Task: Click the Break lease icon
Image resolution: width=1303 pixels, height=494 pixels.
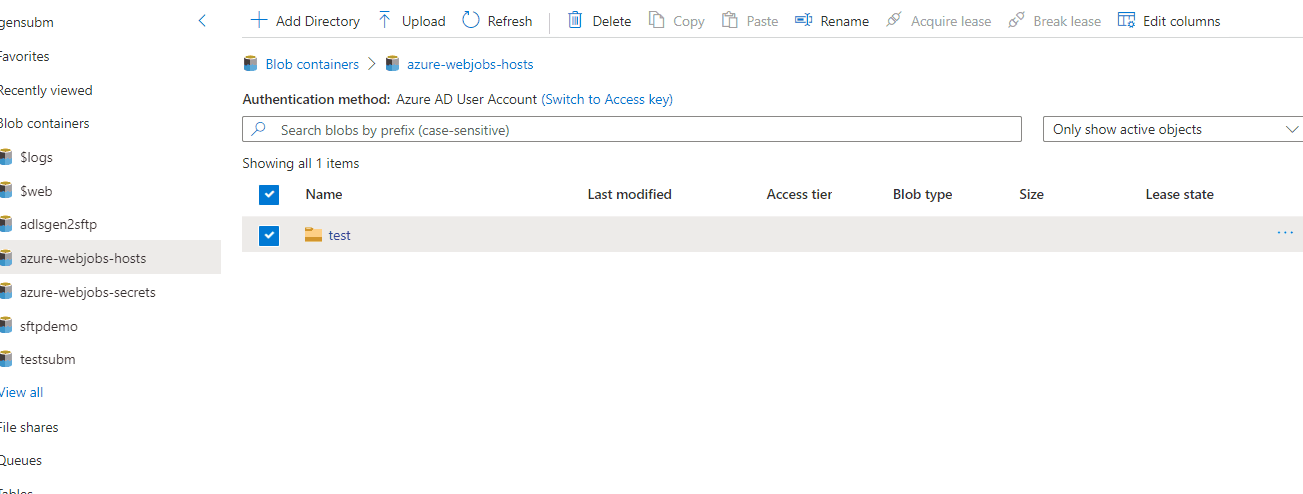Action: [x=1017, y=20]
